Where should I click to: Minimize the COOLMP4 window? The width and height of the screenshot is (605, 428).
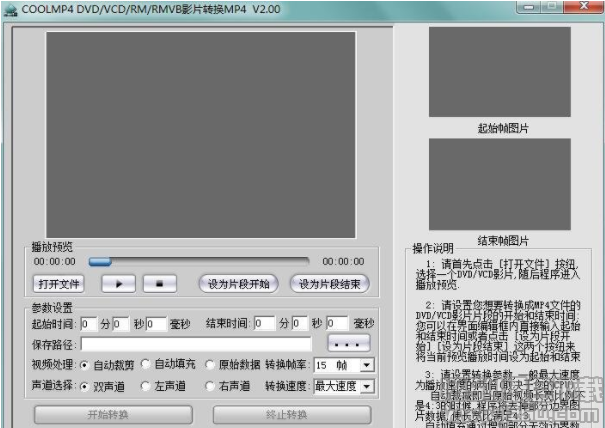pyautogui.click(x=530, y=7)
